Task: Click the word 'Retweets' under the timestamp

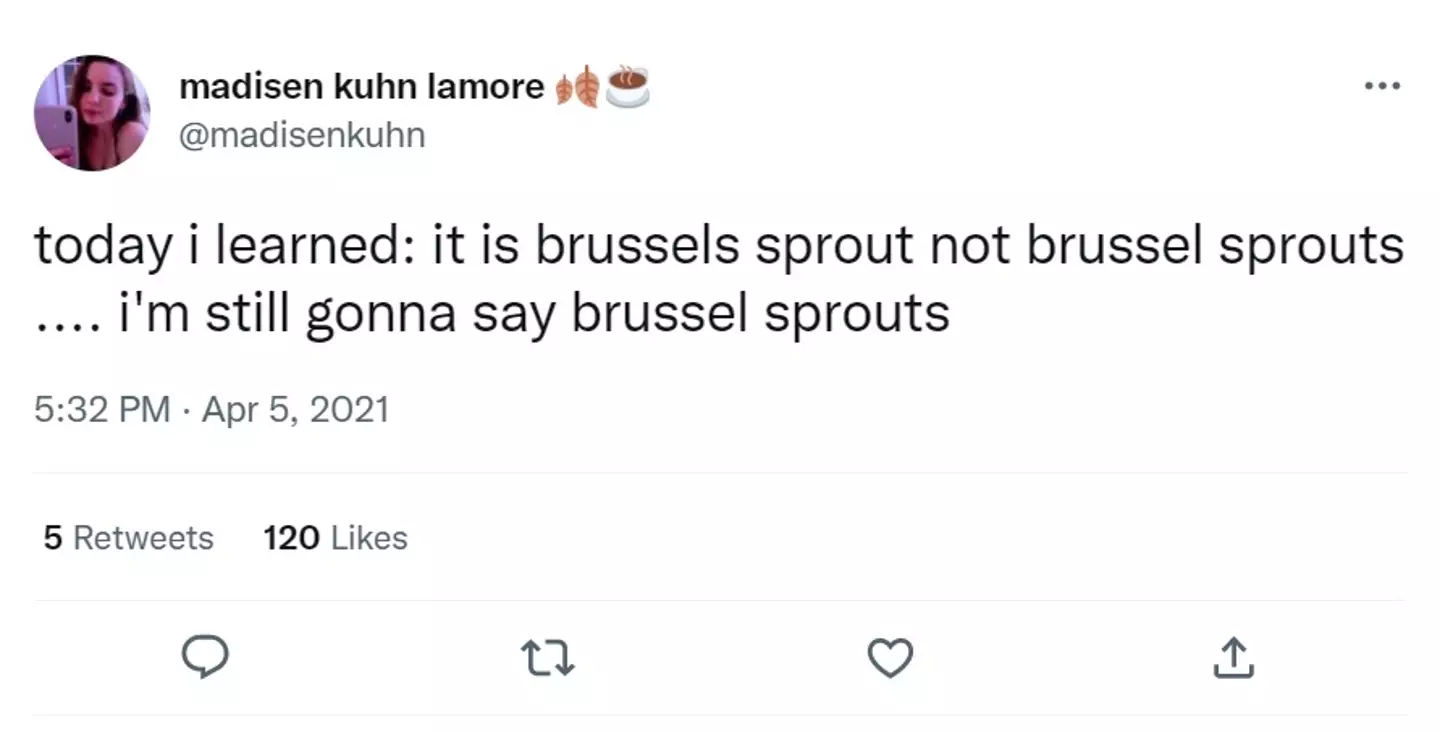Action: [x=144, y=538]
